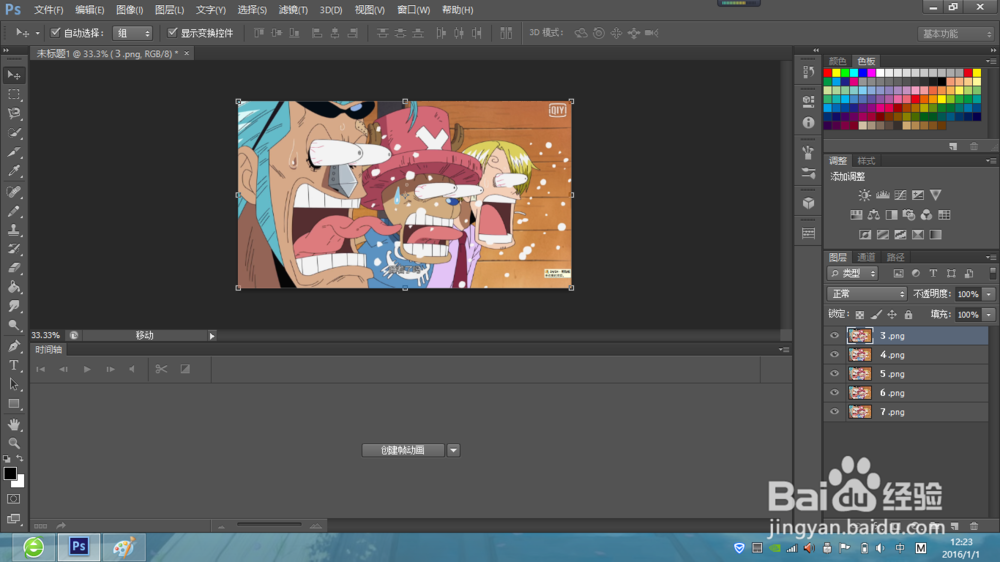This screenshot has height=562, width=1000.
Task: Open the File menu
Action: 48,10
